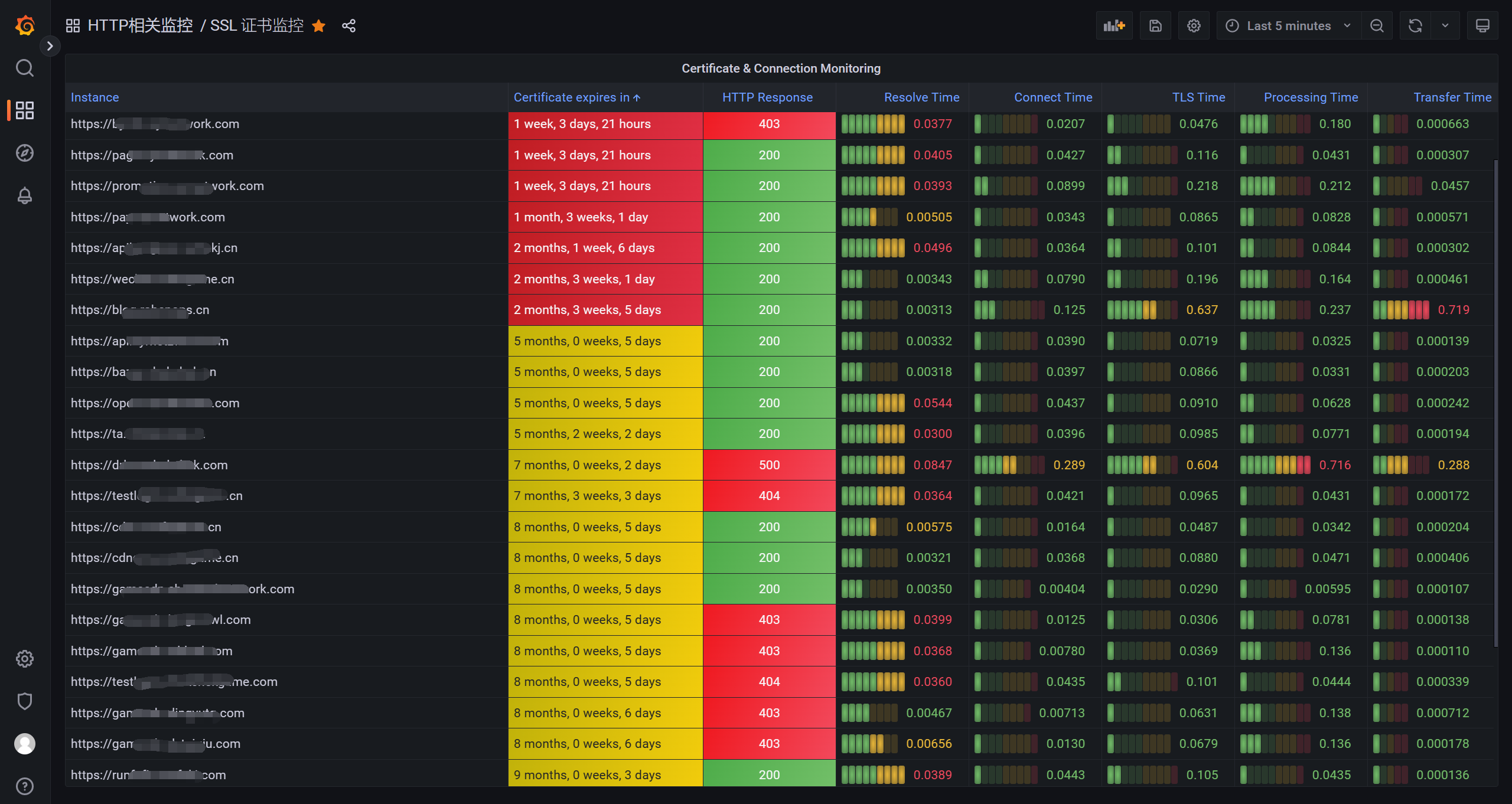Viewport: 1512px width, 804px height.
Task: Click the 500 HTTP response cell
Action: (769, 465)
